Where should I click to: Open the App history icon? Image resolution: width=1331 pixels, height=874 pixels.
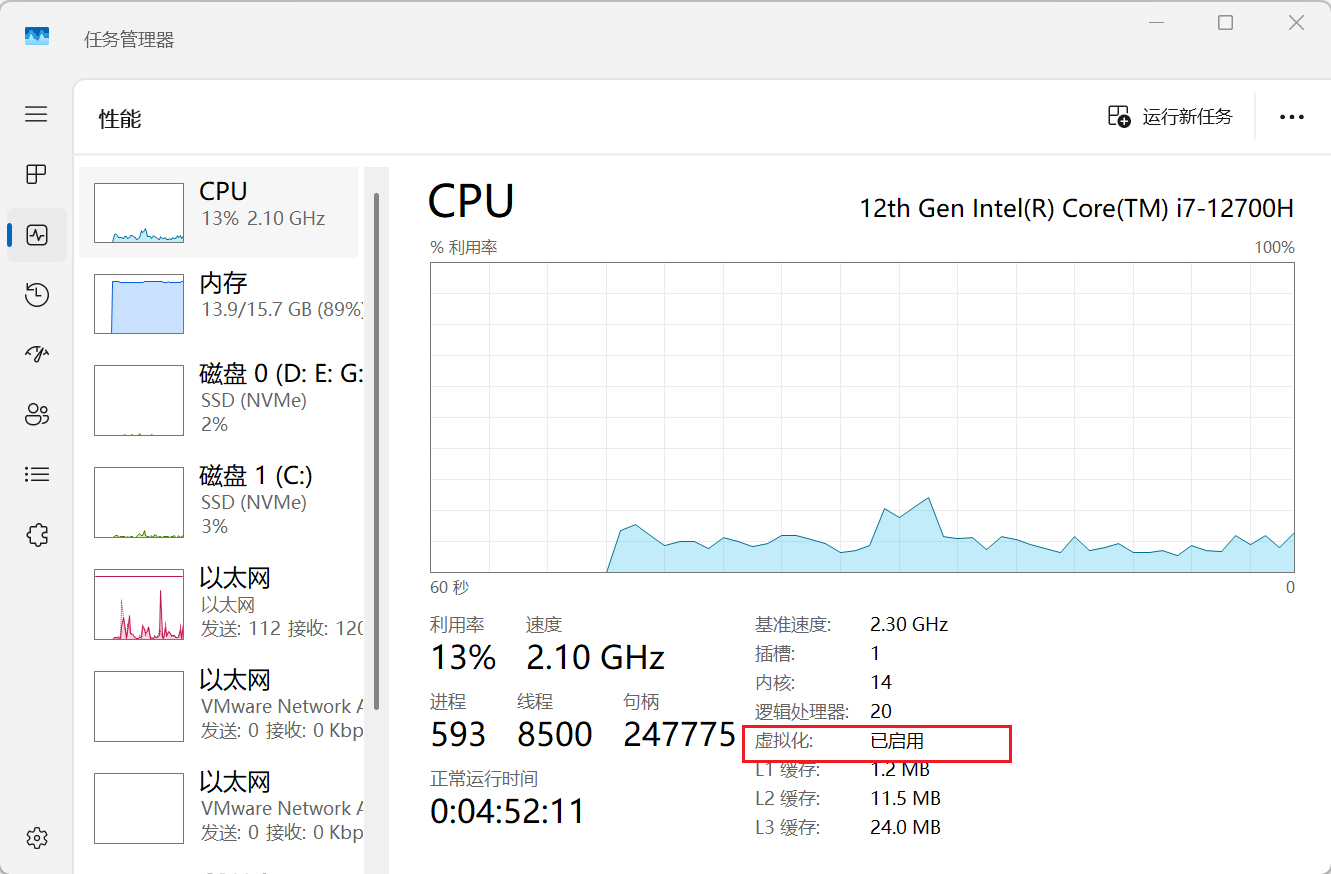click(x=37, y=294)
